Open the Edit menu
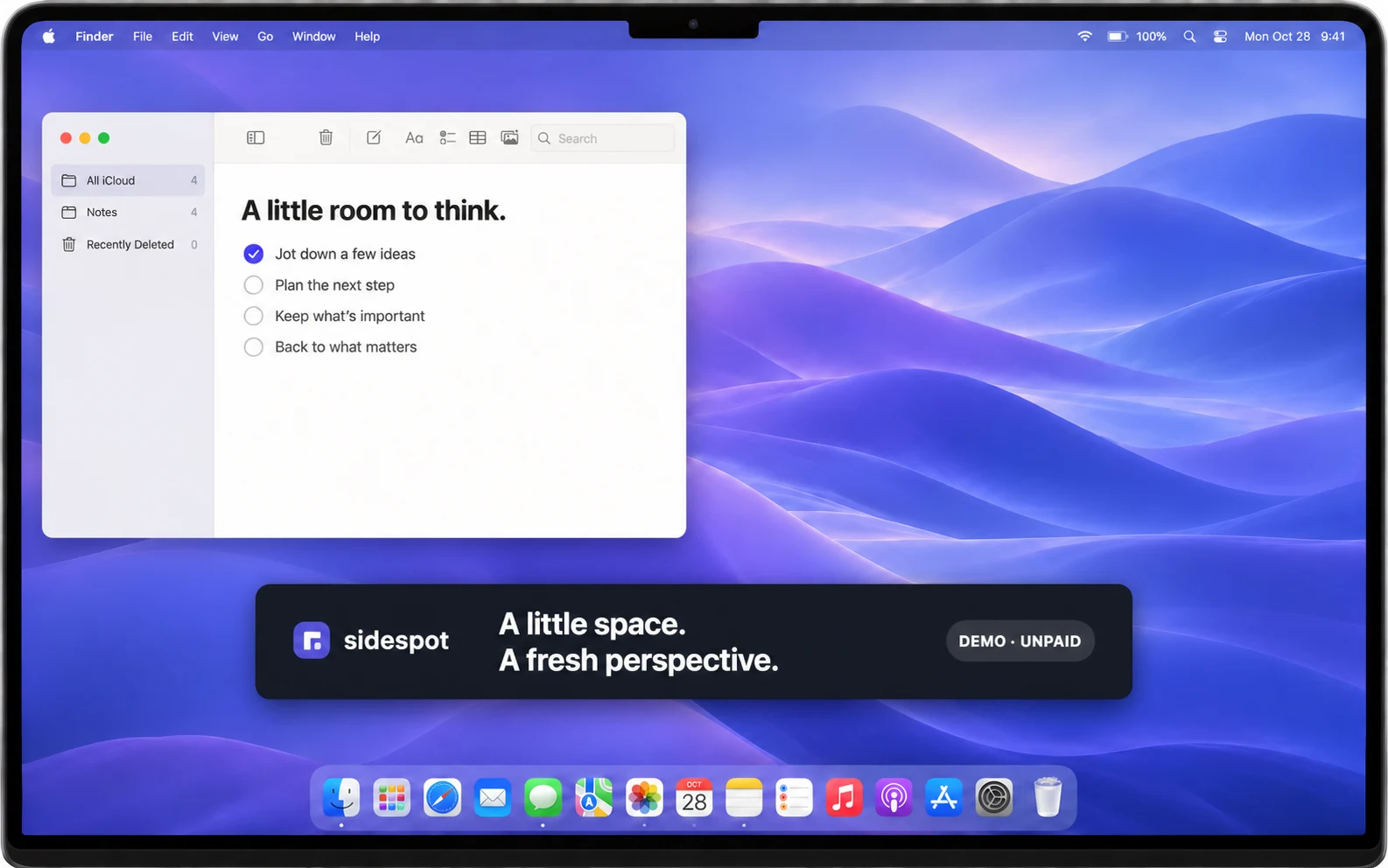 coord(182,36)
